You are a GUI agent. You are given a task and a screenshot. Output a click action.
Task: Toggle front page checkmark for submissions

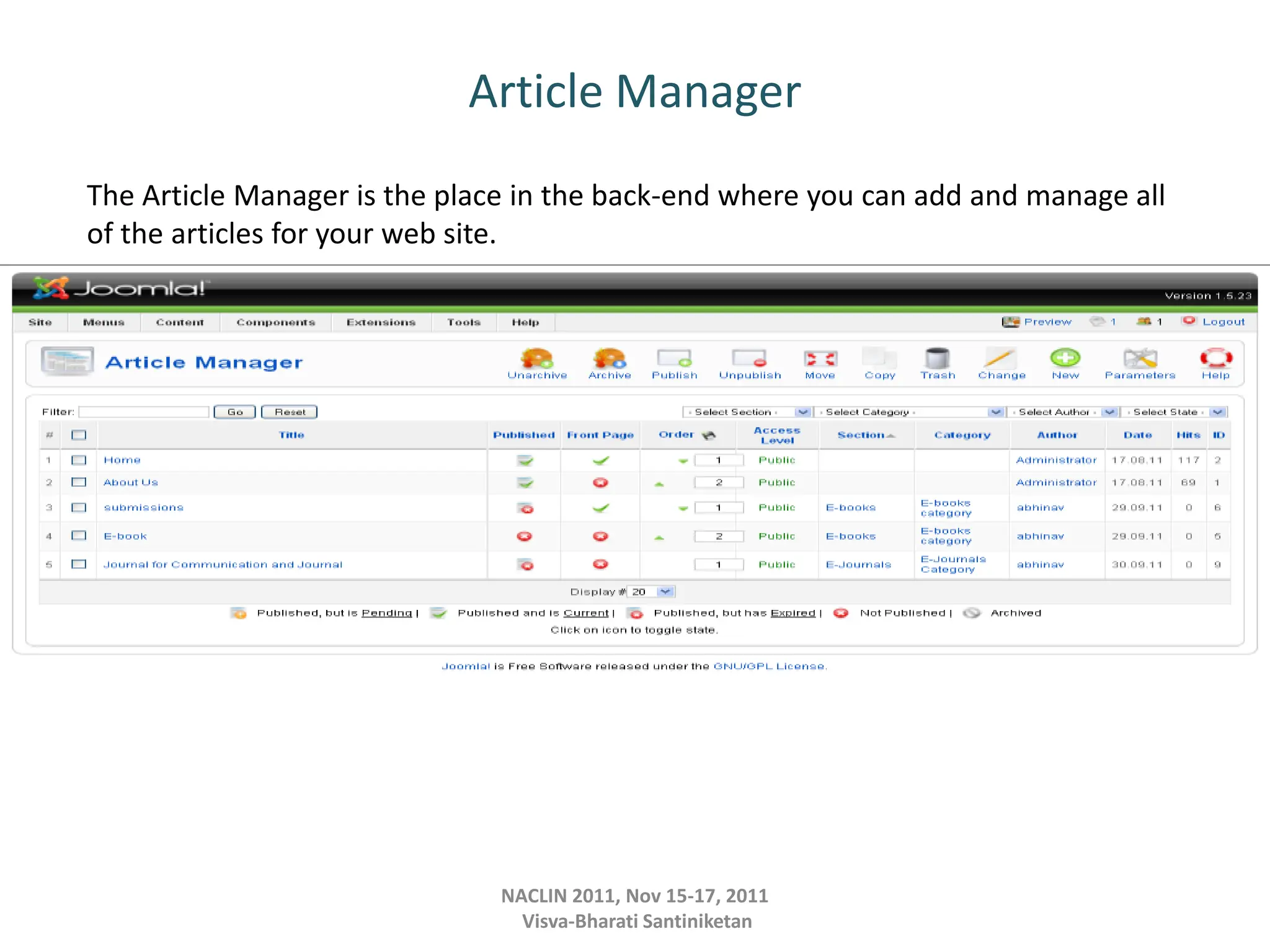pyautogui.click(x=600, y=508)
